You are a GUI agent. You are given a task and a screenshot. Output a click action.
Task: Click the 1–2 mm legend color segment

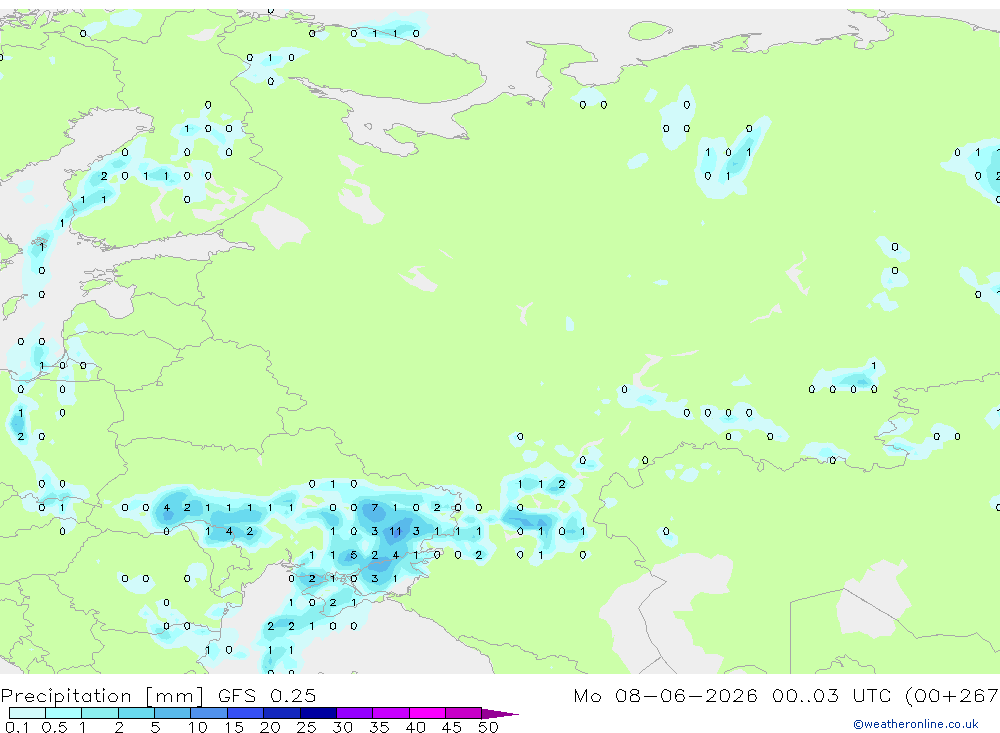(99, 713)
